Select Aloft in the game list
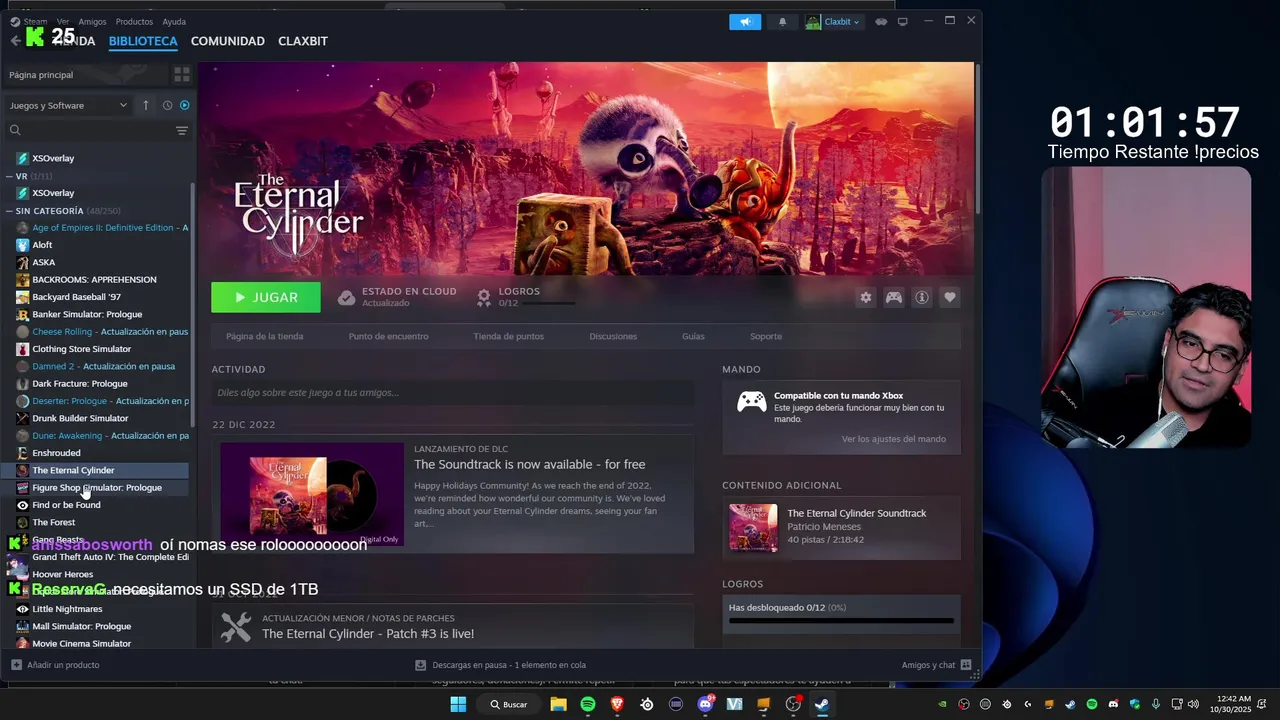Image resolution: width=1280 pixels, height=720 pixels. click(42, 245)
